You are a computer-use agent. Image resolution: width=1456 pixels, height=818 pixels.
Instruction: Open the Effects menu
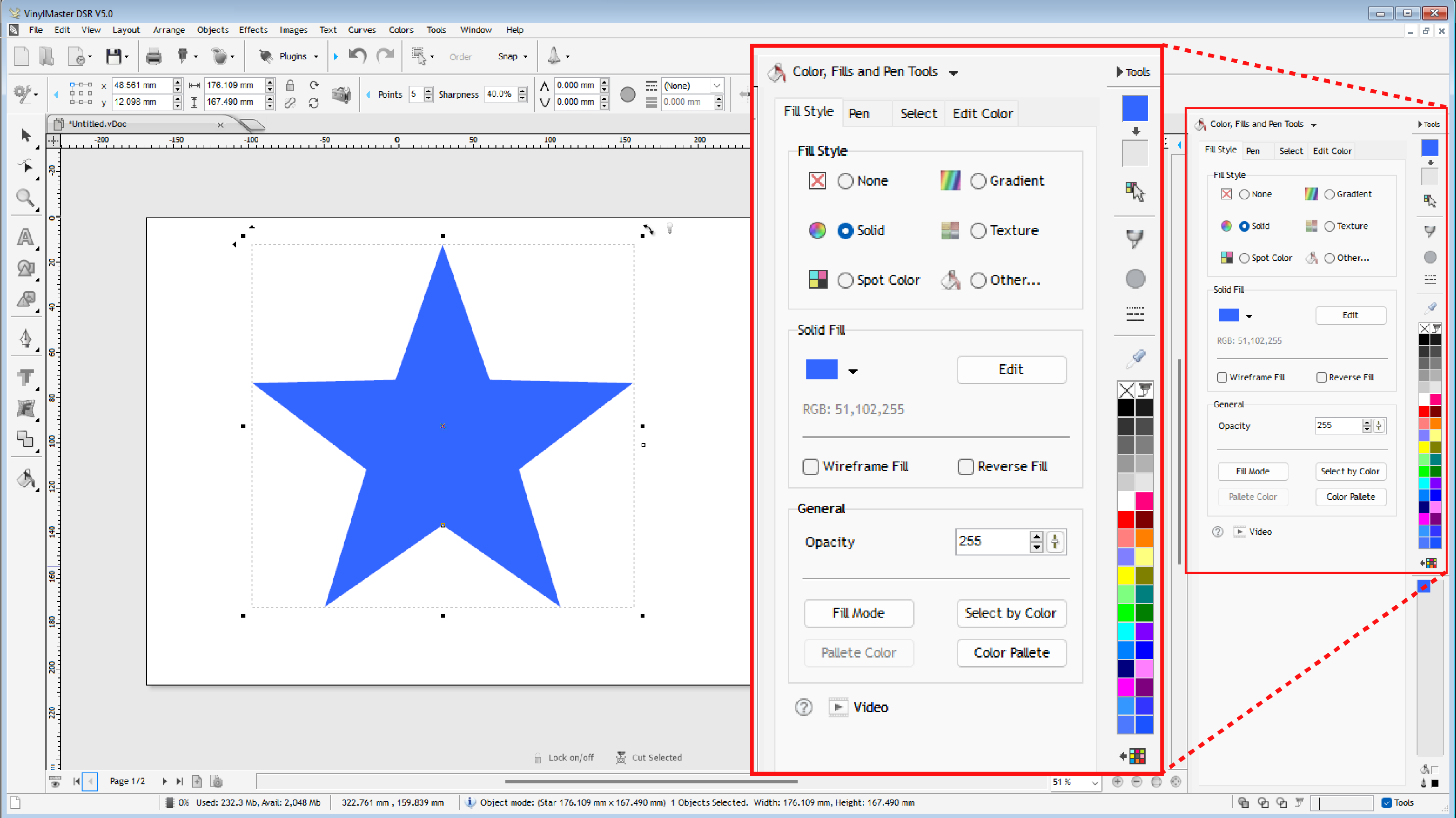253,30
